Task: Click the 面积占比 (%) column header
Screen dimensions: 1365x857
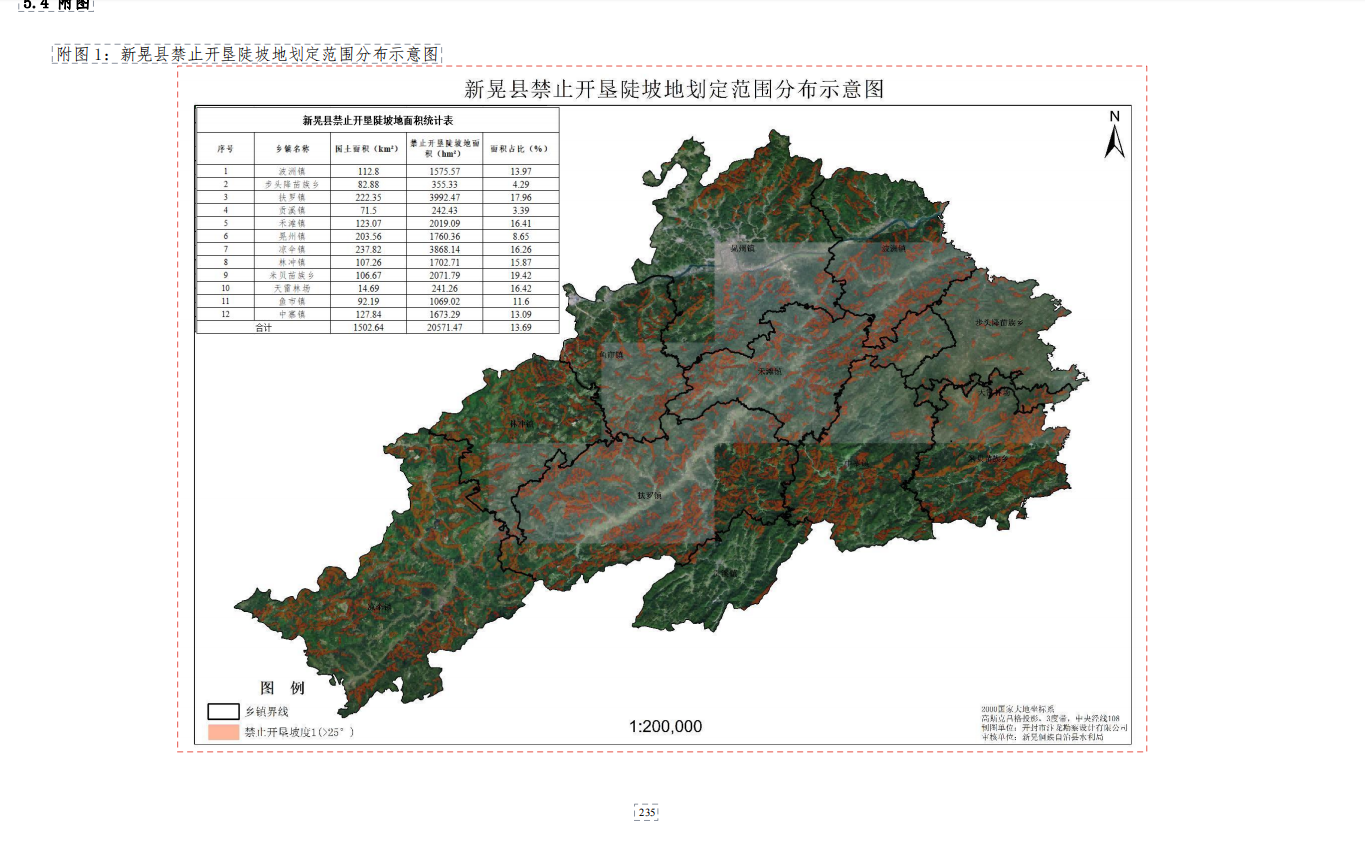Action: (x=520, y=148)
